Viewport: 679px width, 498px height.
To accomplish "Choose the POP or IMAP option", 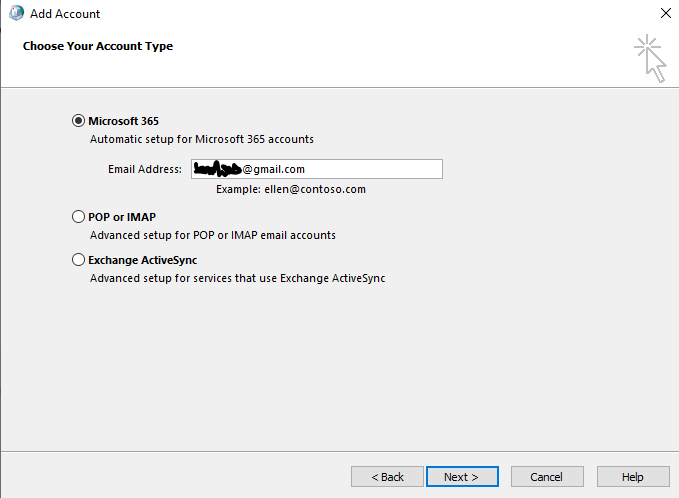I will click(78, 217).
